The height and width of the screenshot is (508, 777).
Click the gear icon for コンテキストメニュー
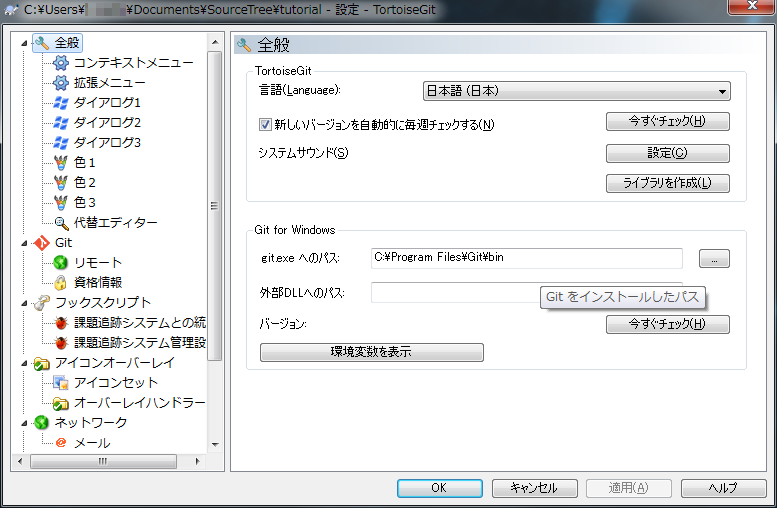pos(60,63)
